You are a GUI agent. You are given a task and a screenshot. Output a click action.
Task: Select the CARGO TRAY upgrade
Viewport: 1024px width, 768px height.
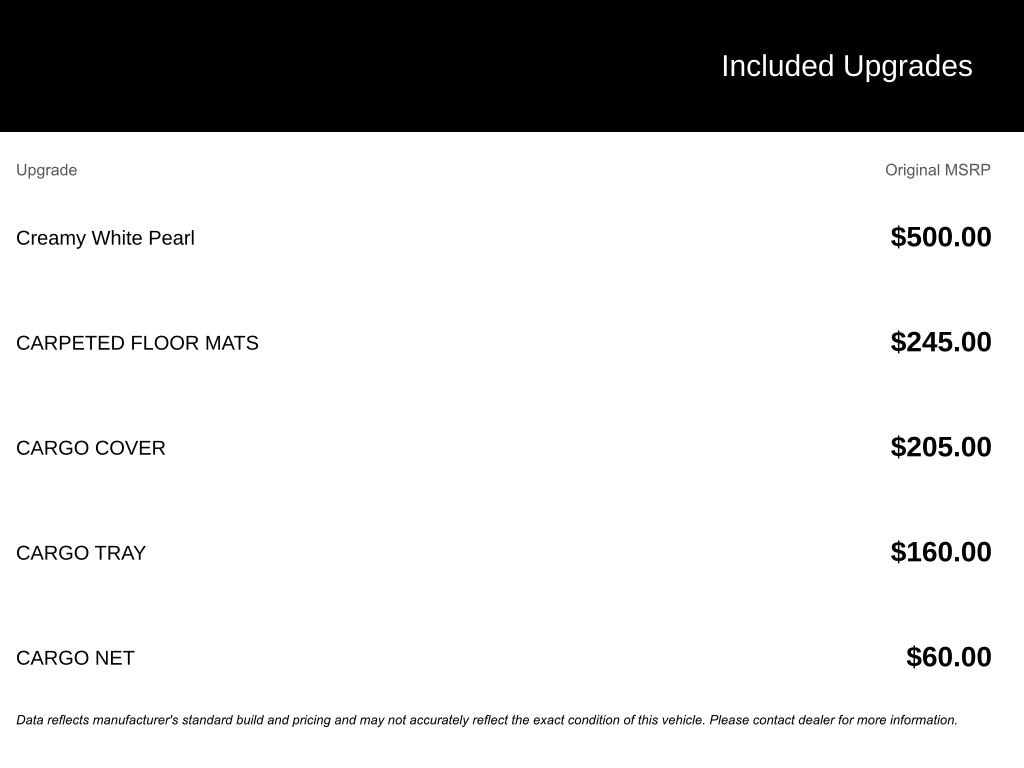point(81,553)
